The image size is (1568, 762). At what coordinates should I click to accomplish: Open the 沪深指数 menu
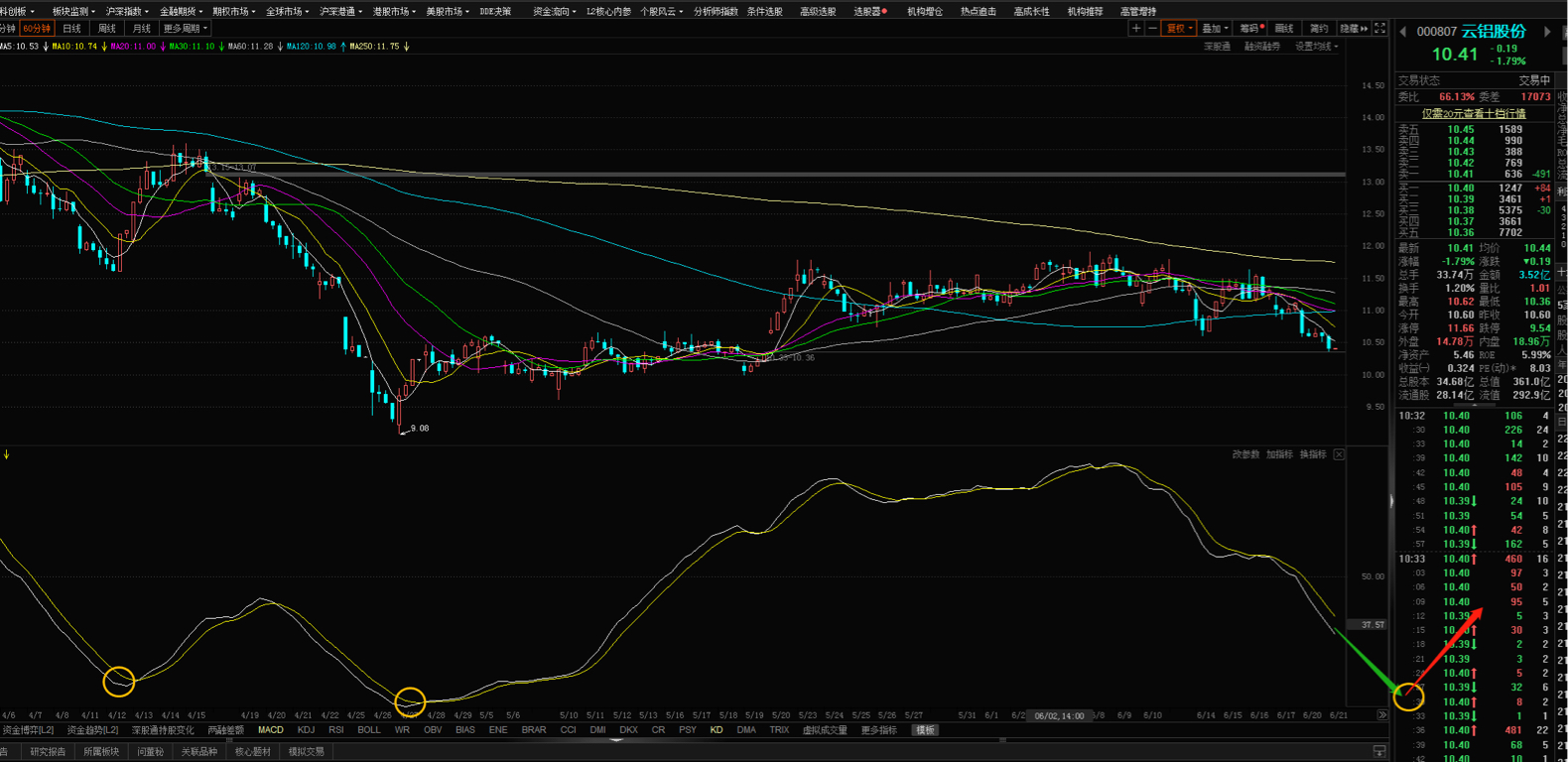(x=127, y=11)
